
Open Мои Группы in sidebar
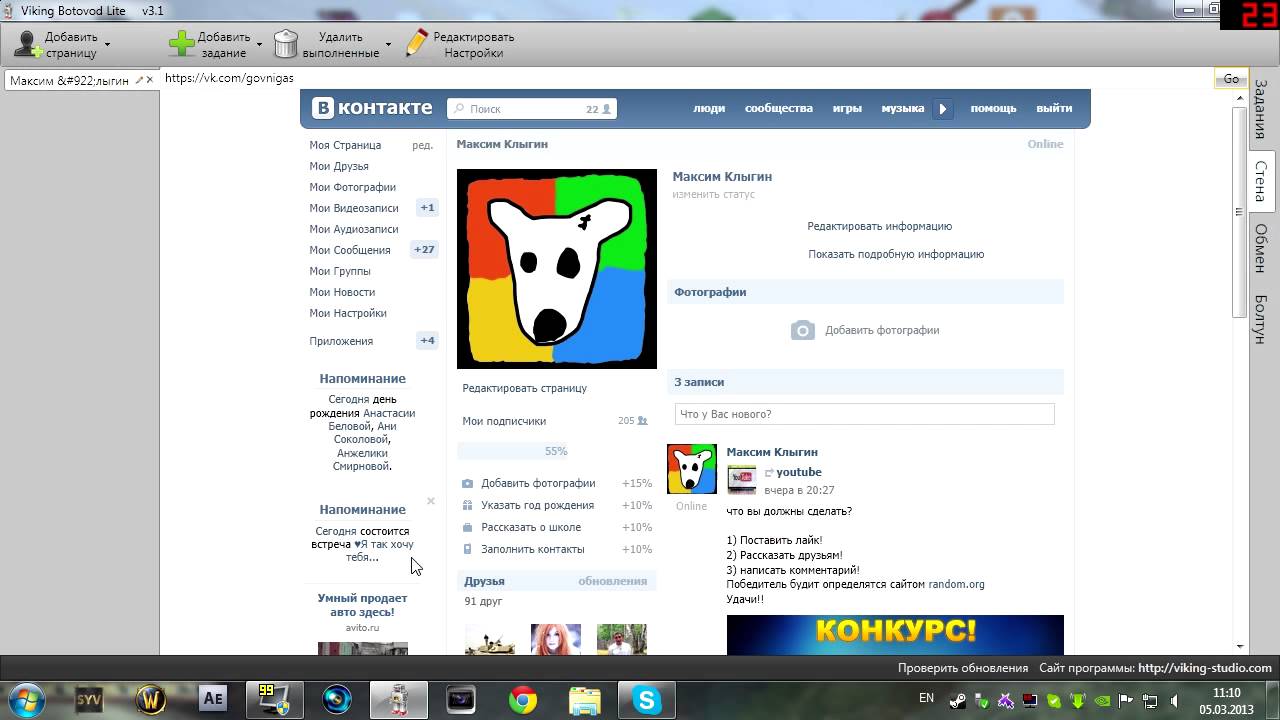coord(340,271)
